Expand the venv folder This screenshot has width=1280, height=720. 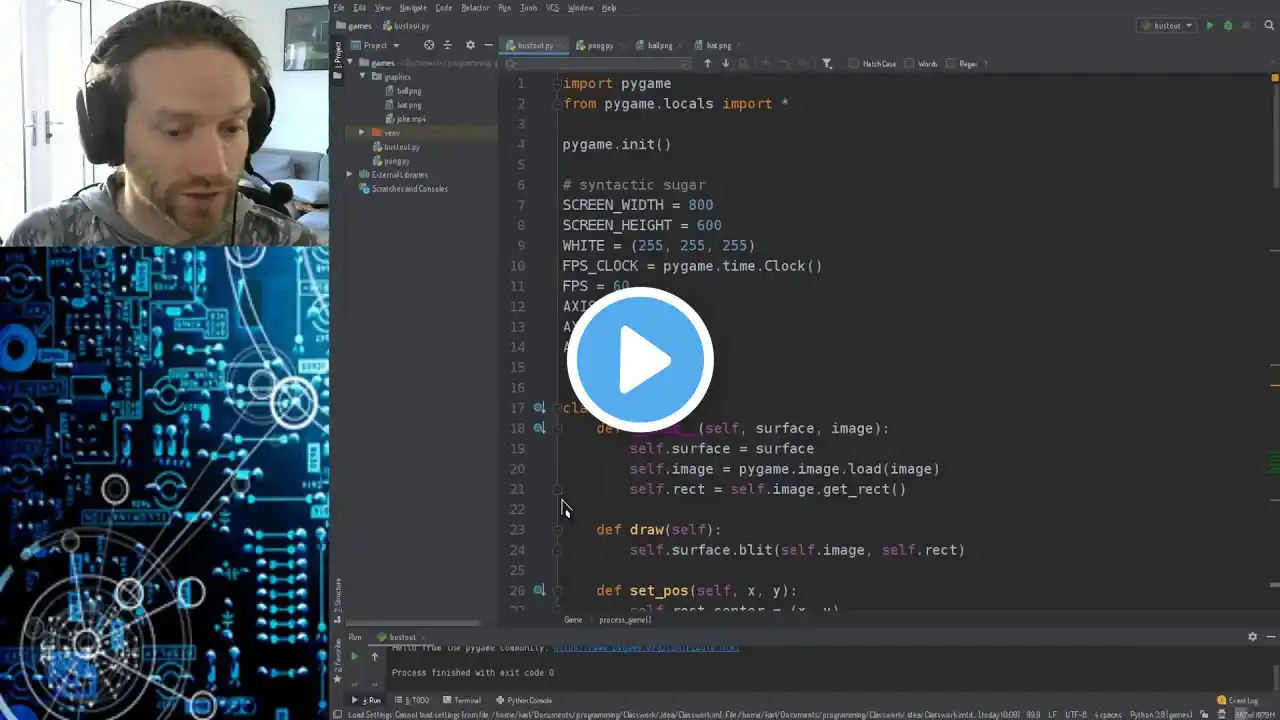pos(363,133)
